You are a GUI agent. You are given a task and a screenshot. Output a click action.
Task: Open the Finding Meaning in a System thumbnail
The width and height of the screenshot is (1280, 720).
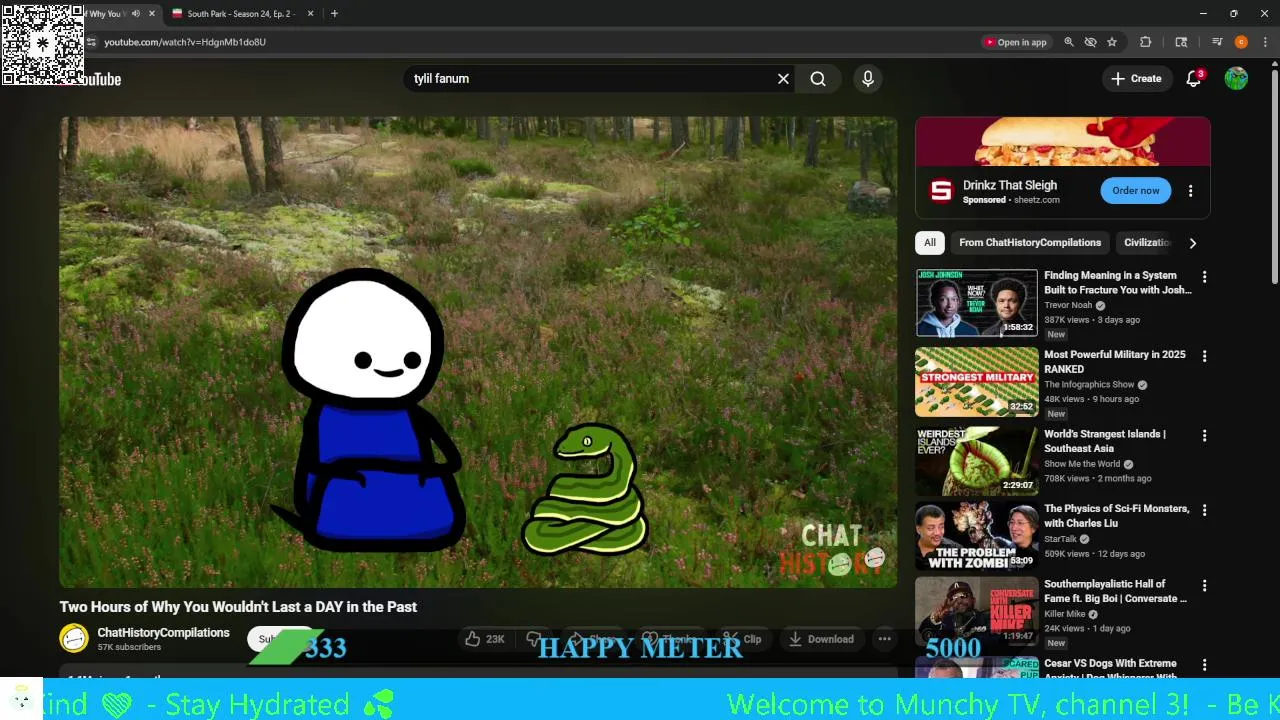click(x=976, y=303)
